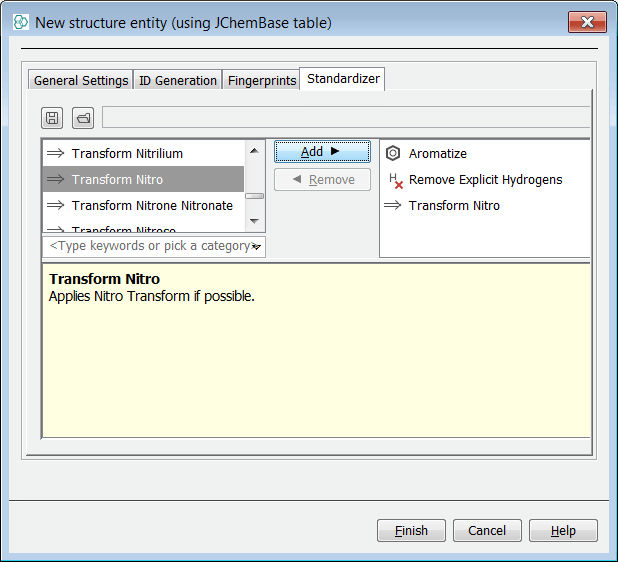Click arrow icon beside Transform Nitrone Nitronate
This screenshot has height=562, width=618.
(55, 206)
